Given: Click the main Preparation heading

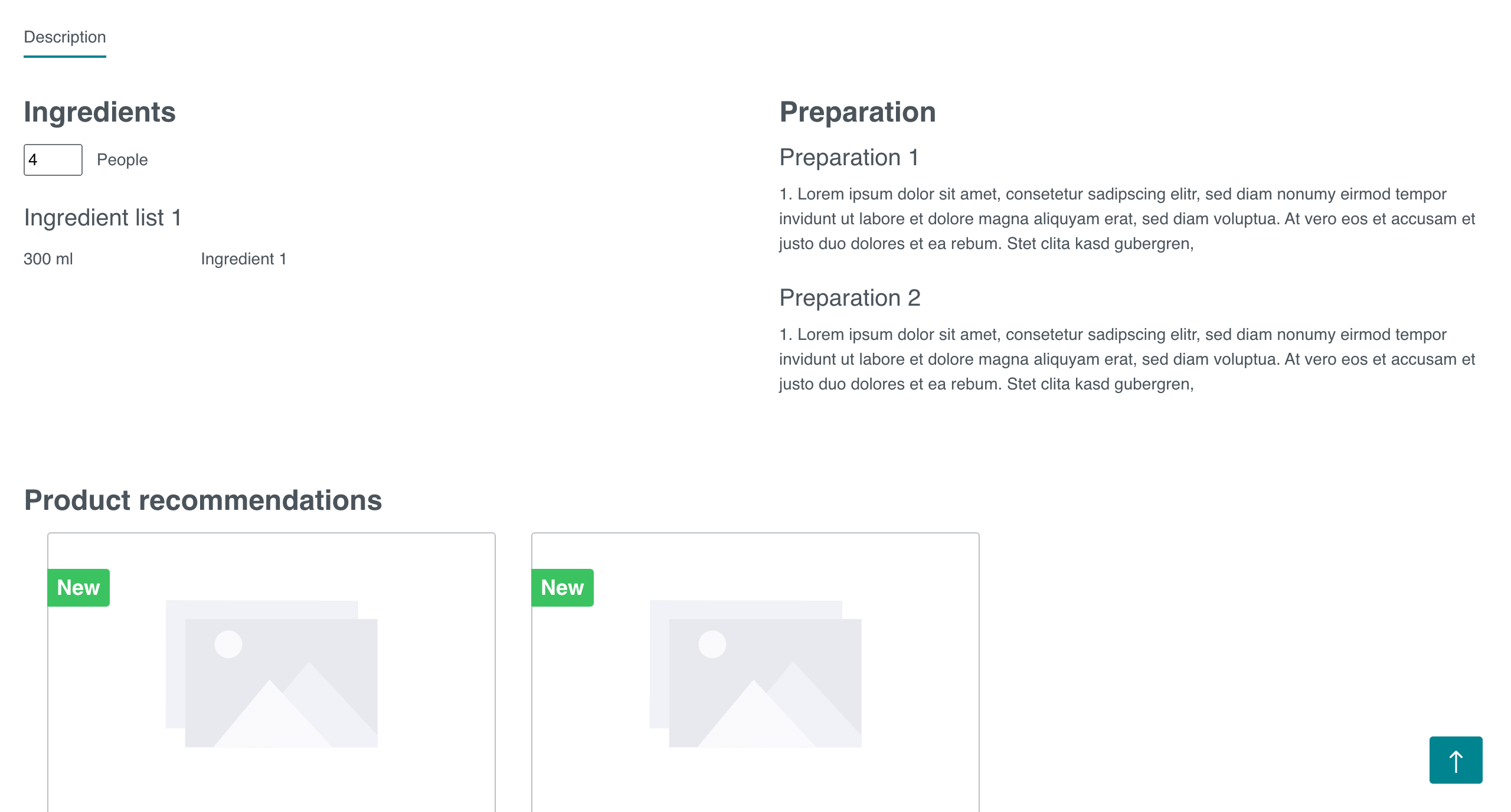Looking at the screenshot, I should pyautogui.click(x=858, y=112).
